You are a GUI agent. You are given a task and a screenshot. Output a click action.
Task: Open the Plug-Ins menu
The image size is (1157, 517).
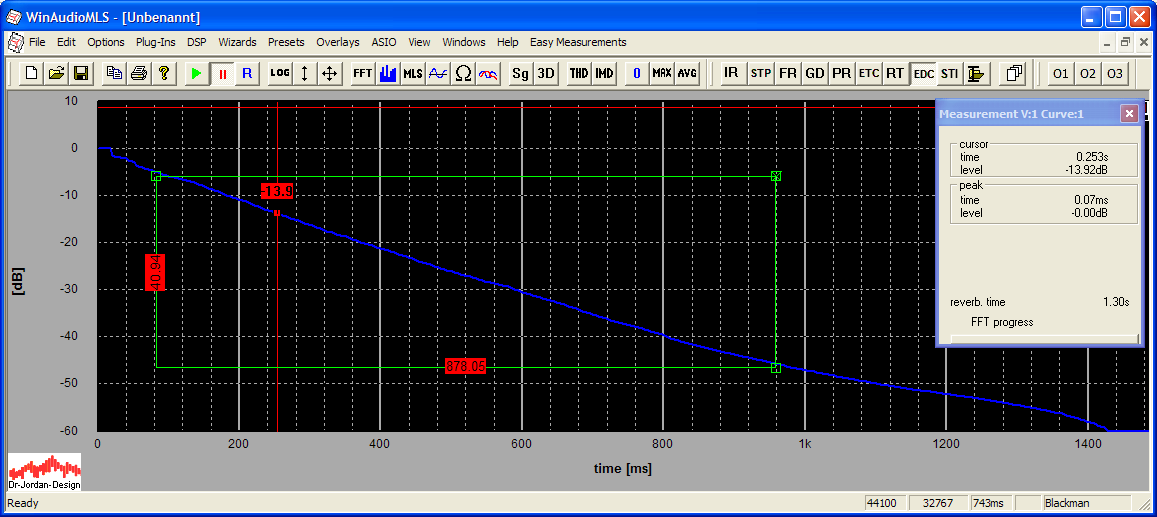tap(155, 42)
